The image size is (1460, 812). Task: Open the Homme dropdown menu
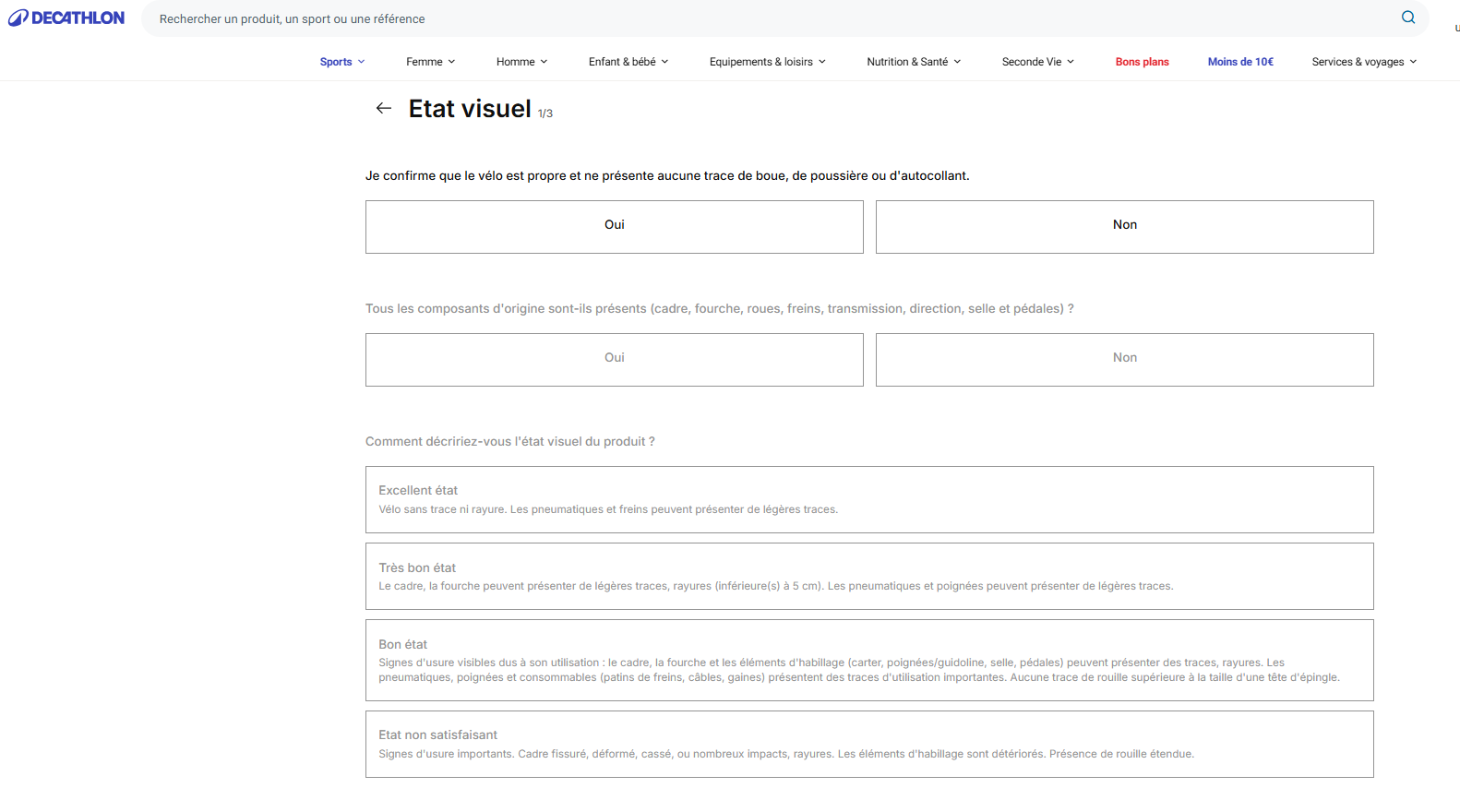pos(521,62)
